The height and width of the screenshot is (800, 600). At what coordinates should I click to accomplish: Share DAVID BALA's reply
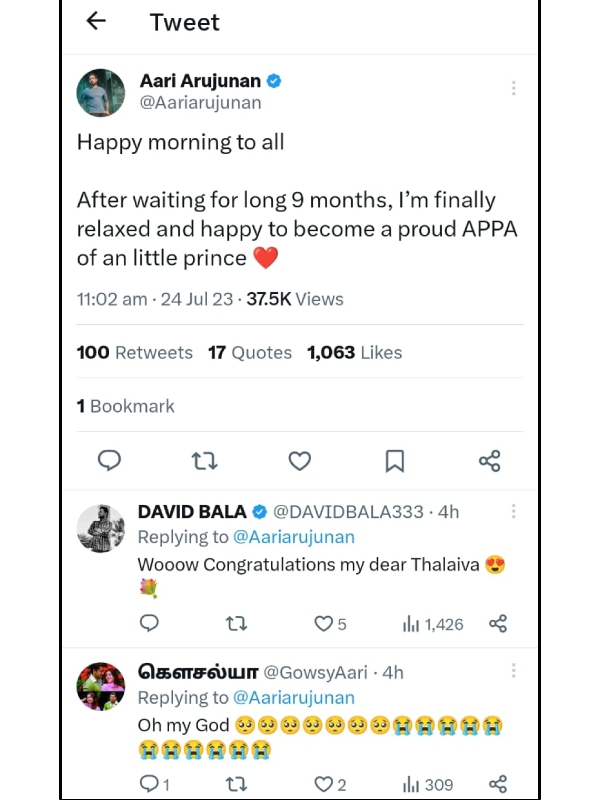pos(498,624)
